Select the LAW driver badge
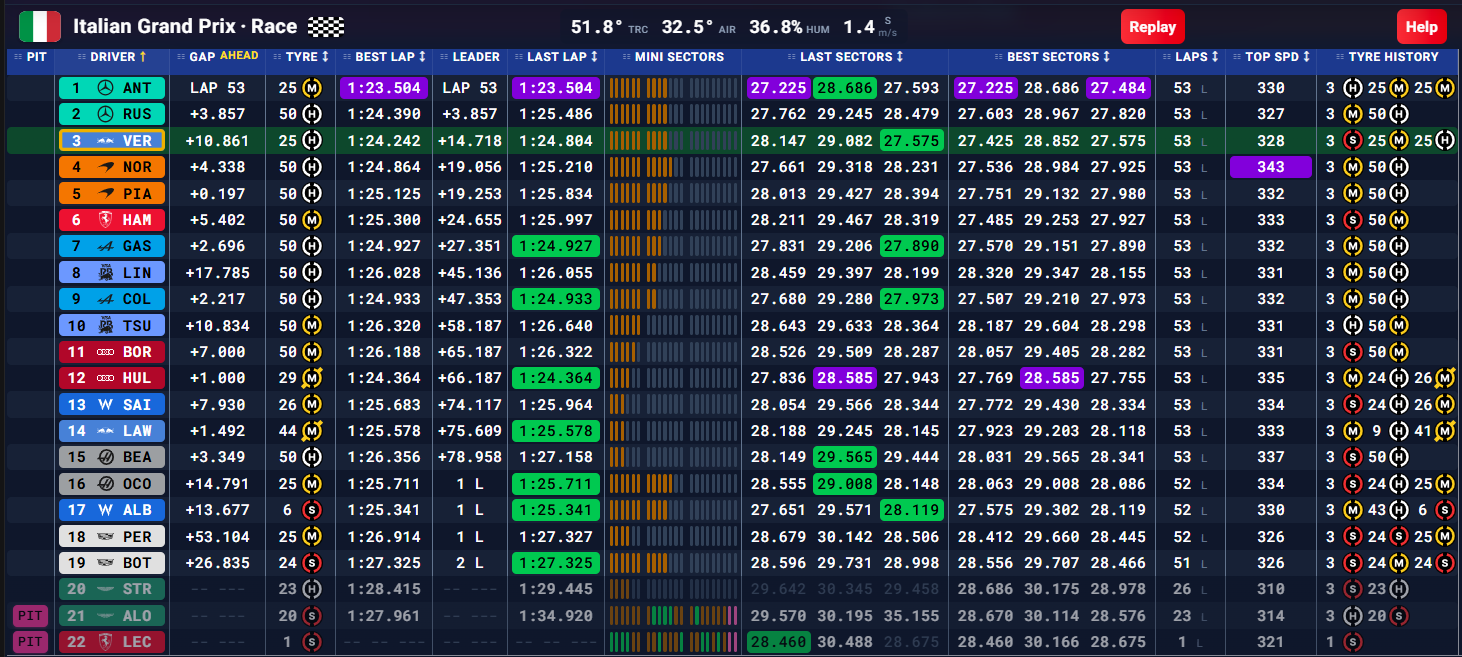Image resolution: width=1462 pixels, height=657 pixels. click(111, 430)
